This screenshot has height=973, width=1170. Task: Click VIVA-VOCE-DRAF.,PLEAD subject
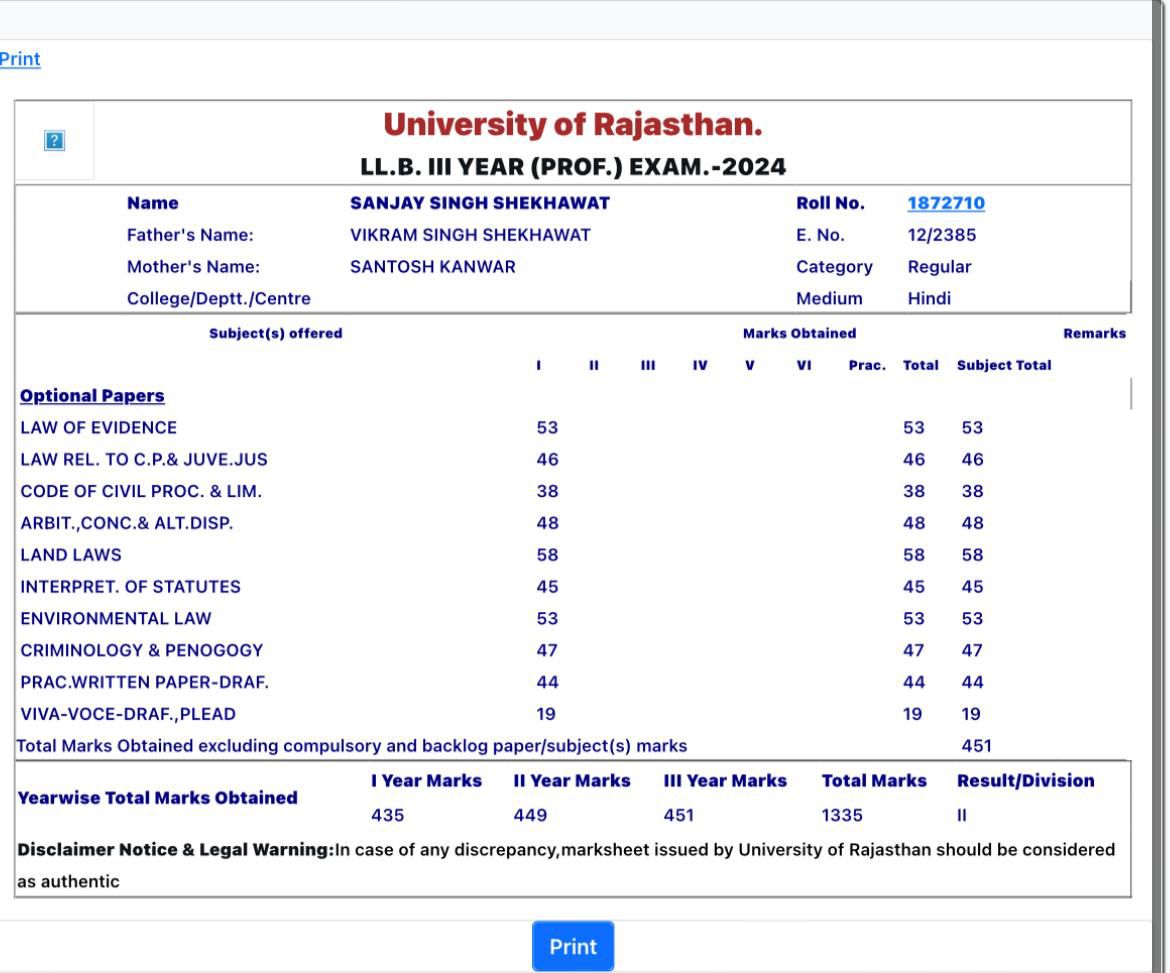point(128,714)
